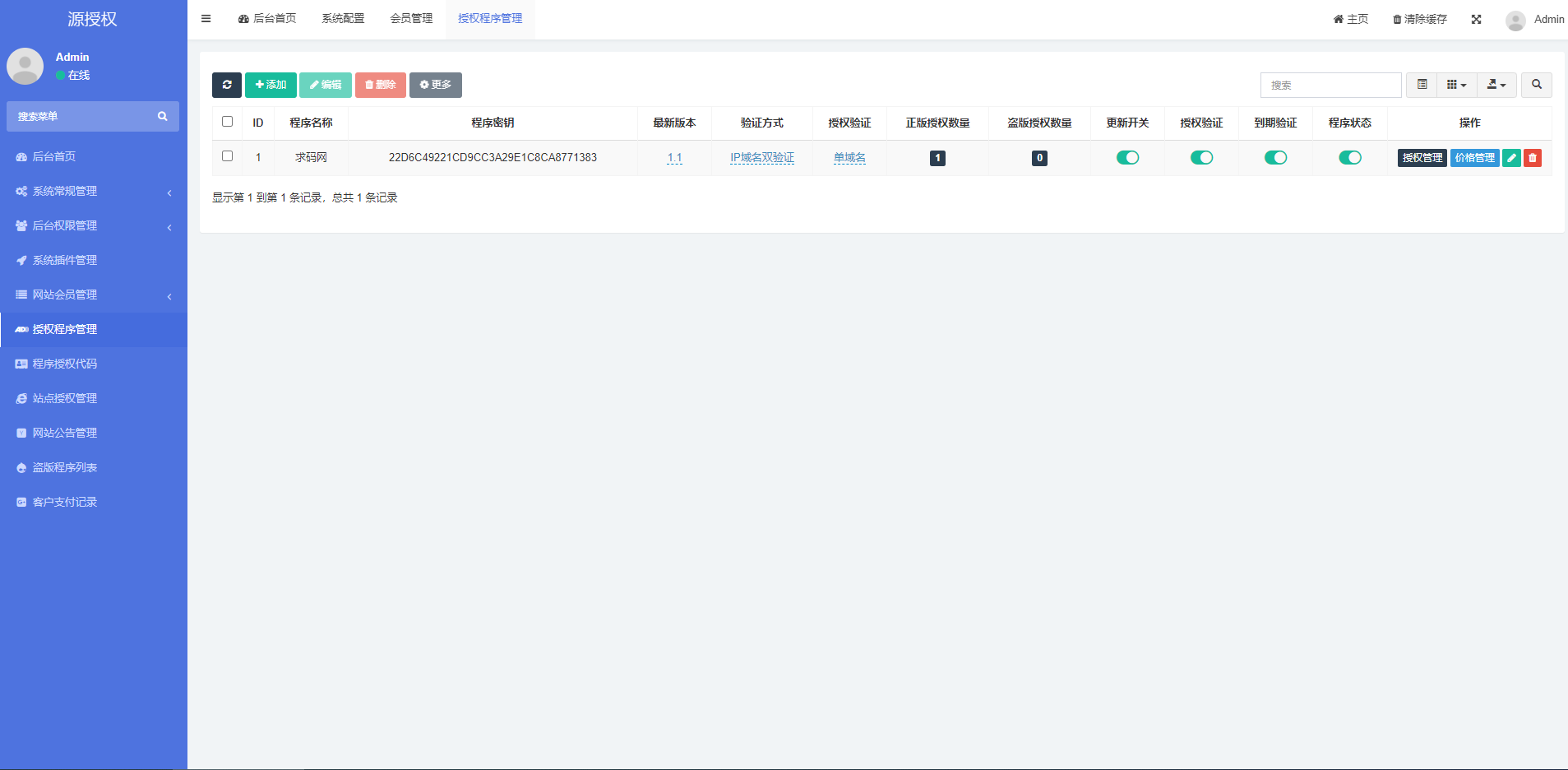1568x770 pixels.
Task: Click the green edit pencil icon in row
Action: [1511, 158]
